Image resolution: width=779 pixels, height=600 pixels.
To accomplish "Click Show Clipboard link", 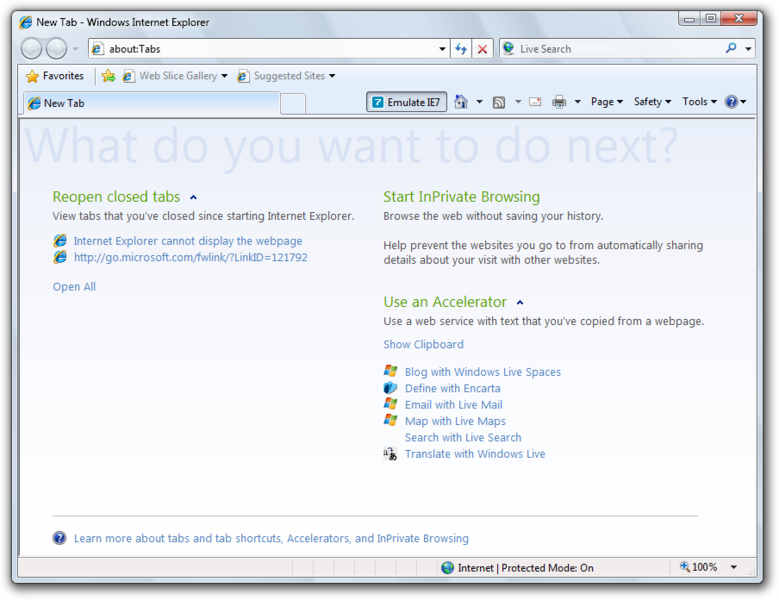I will click(x=423, y=344).
